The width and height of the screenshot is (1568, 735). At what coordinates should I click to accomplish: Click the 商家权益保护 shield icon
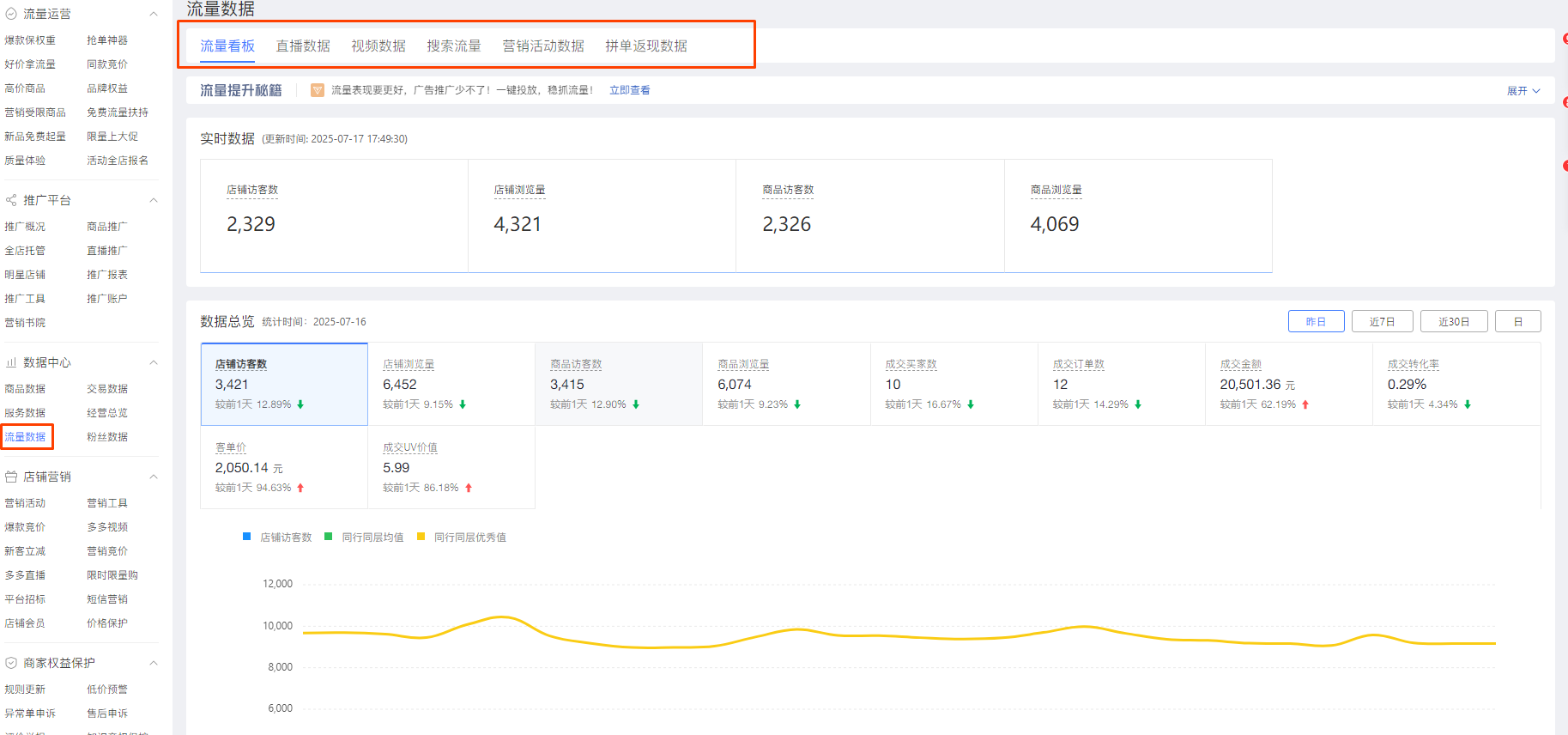pos(11,663)
